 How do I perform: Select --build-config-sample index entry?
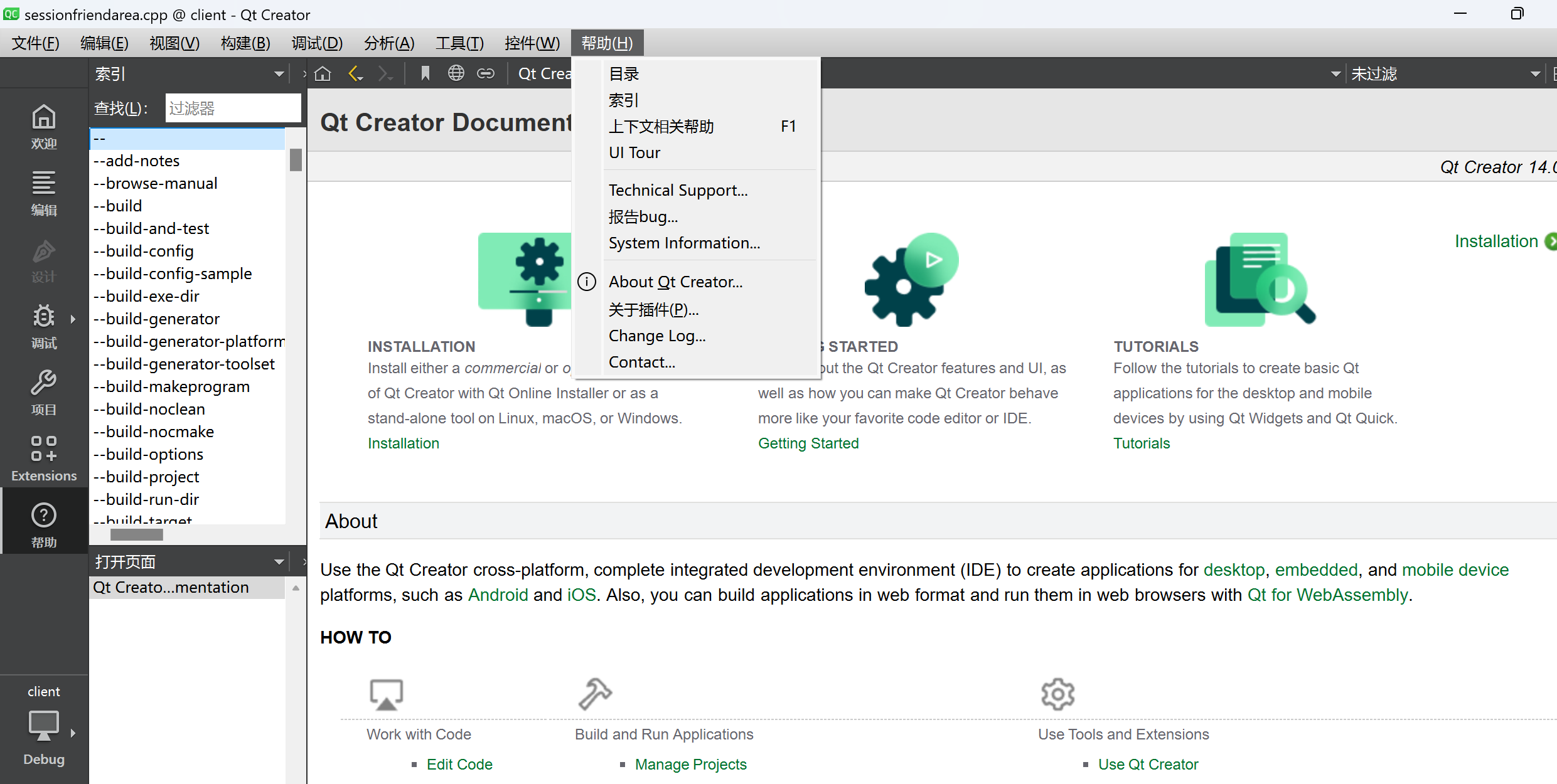[187, 274]
